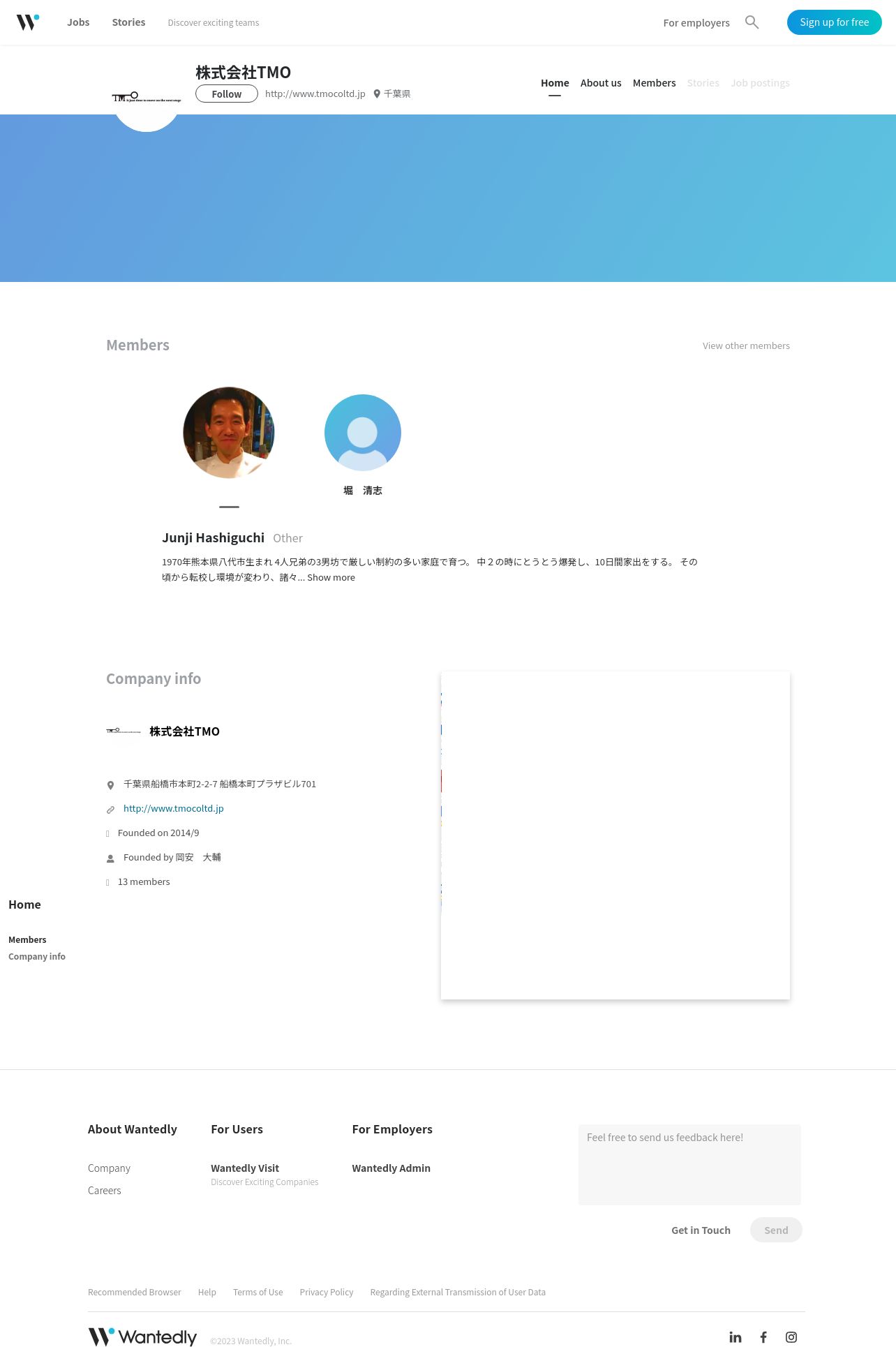This screenshot has width=896, height=1347.
Task: Open the Job postings tab
Action: 760,83
